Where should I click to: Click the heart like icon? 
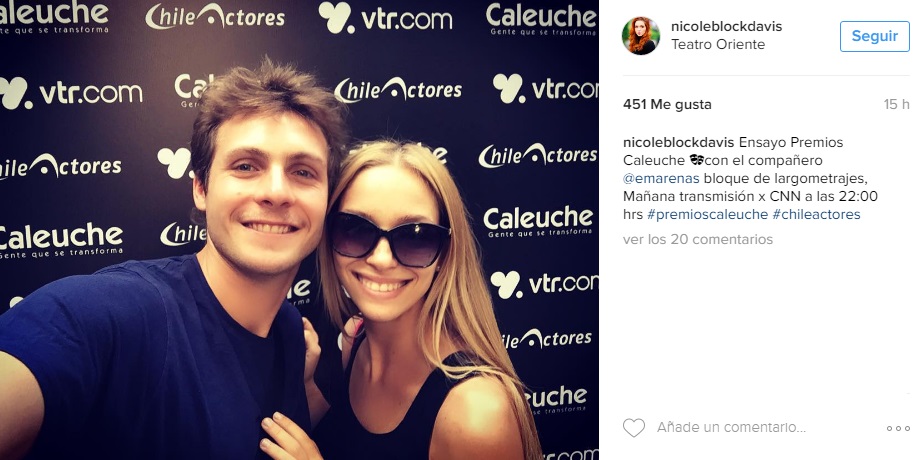(x=633, y=428)
